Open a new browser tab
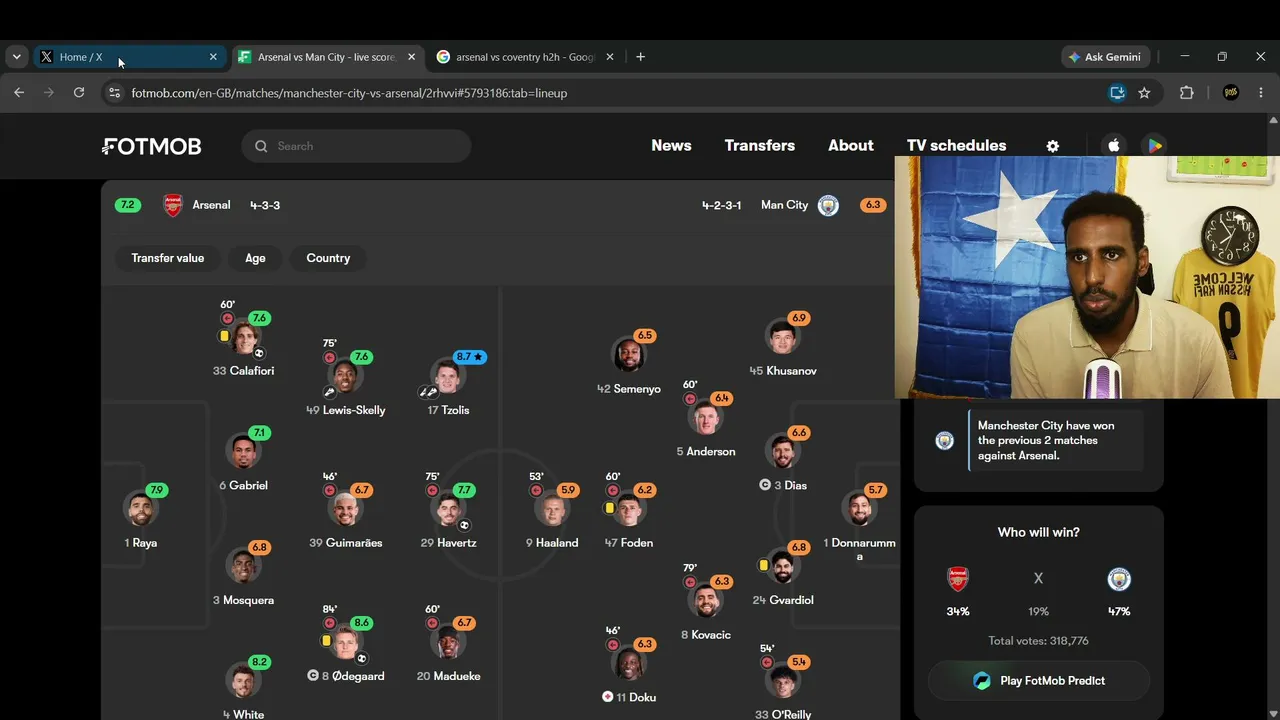 640,57
